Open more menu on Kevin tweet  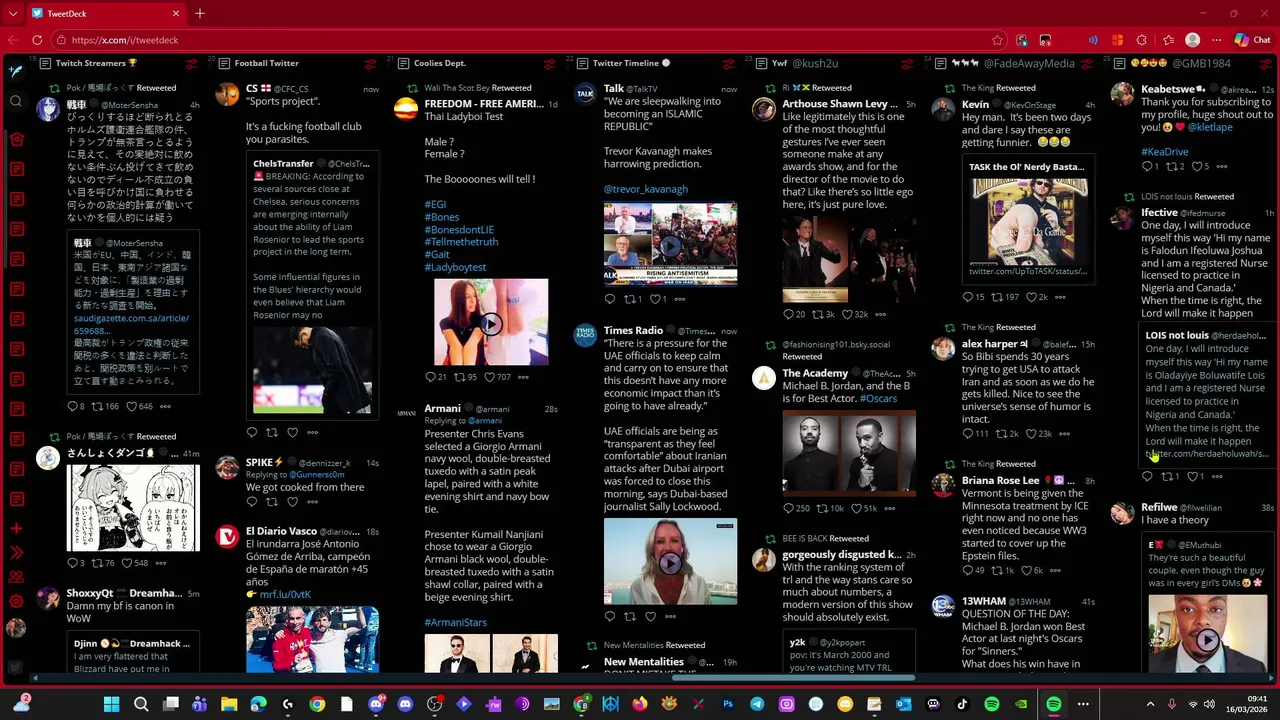[x=1059, y=297]
